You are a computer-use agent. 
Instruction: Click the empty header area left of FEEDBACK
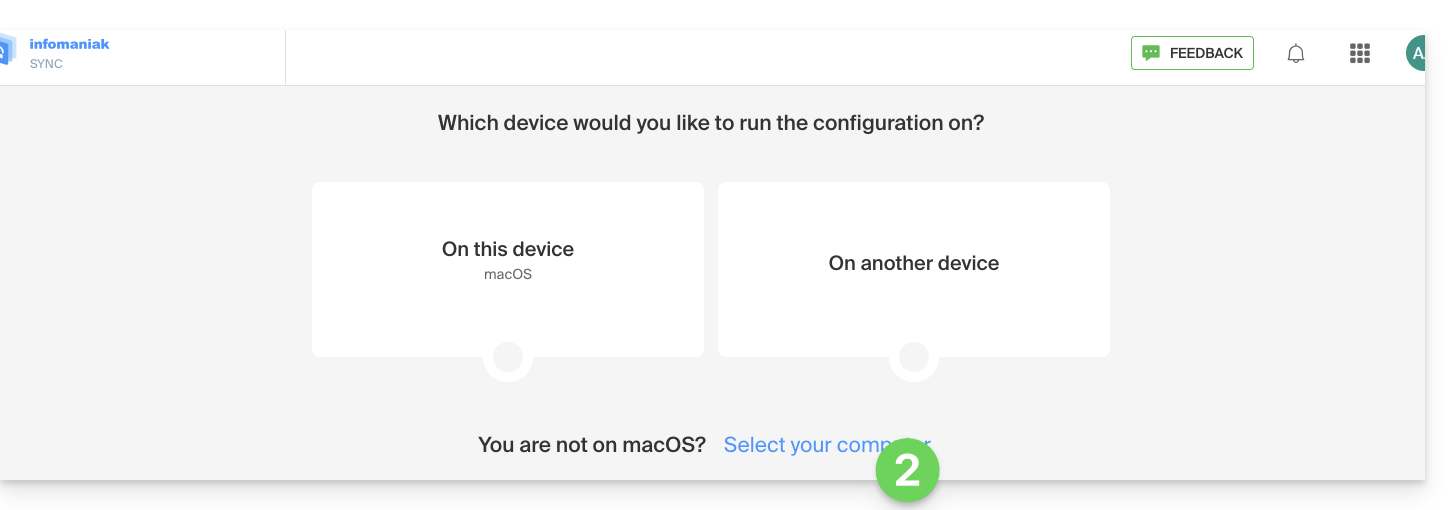click(700, 57)
